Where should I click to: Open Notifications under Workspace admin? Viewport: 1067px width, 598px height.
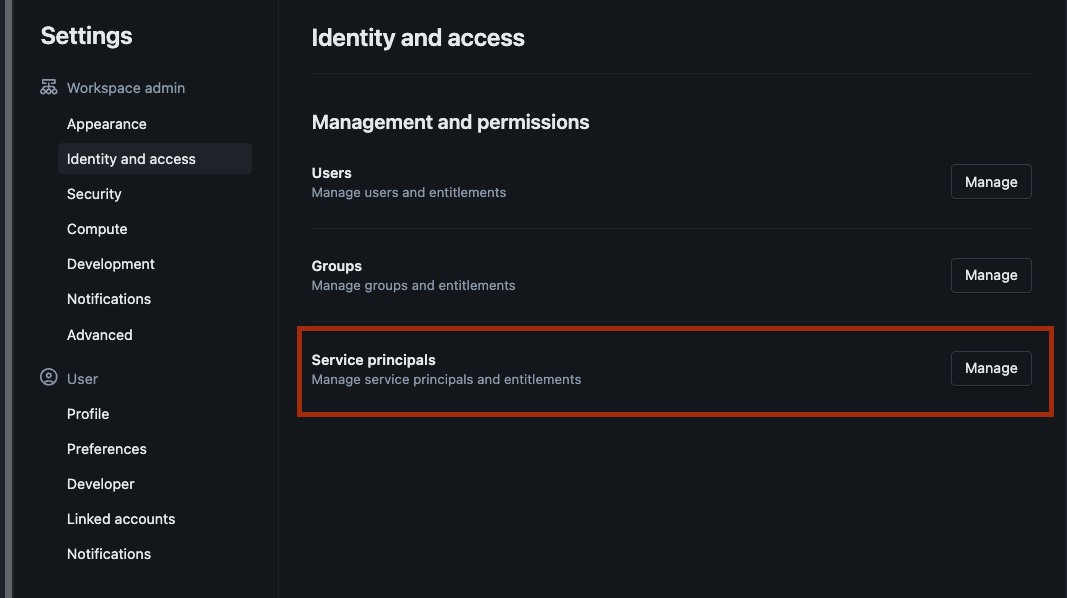tap(109, 299)
